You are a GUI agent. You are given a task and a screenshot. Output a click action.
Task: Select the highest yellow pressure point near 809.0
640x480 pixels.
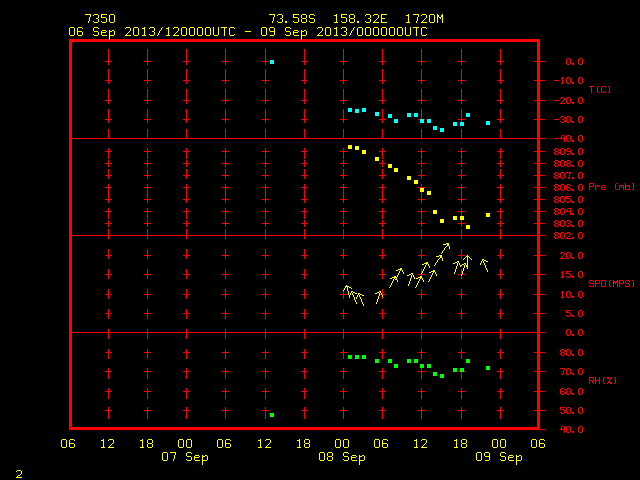click(350, 147)
